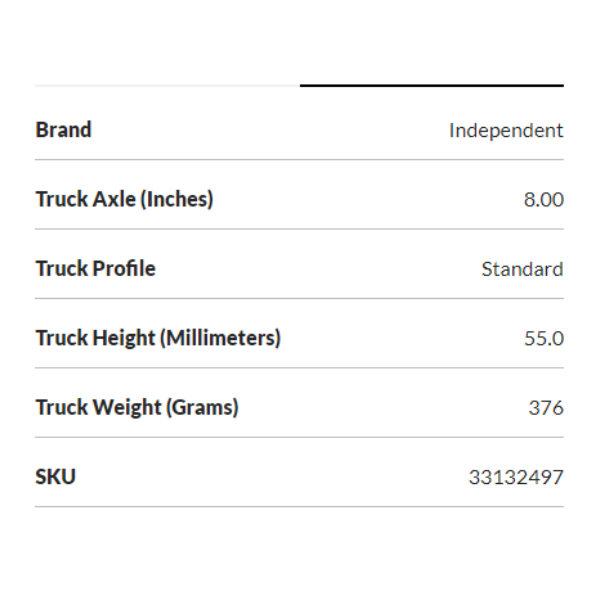Select the Independent brand value

(505, 130)
